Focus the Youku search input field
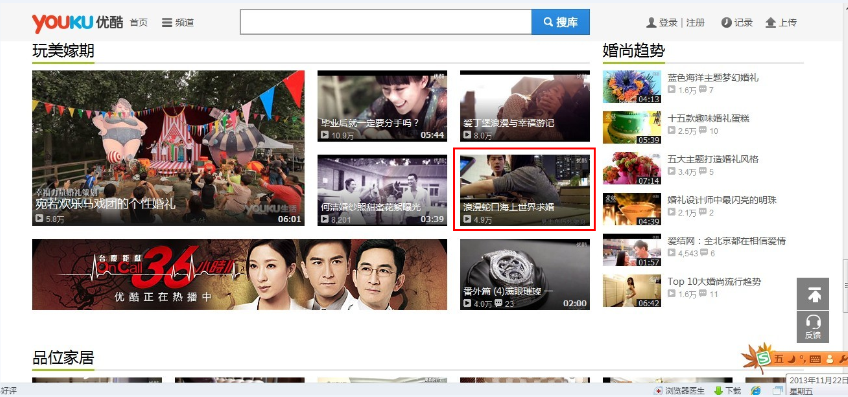Screen dimensions: 848x397 click(x=386, y=22)
